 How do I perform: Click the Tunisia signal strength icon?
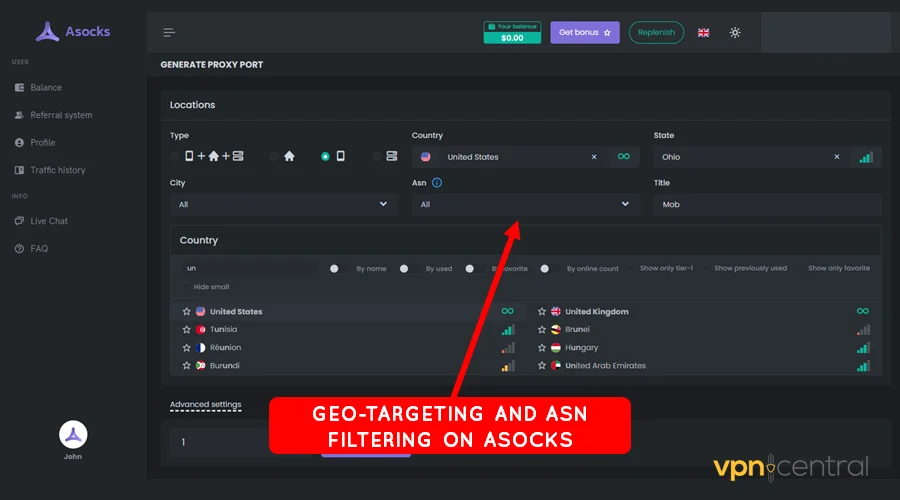tap(508, 330)
